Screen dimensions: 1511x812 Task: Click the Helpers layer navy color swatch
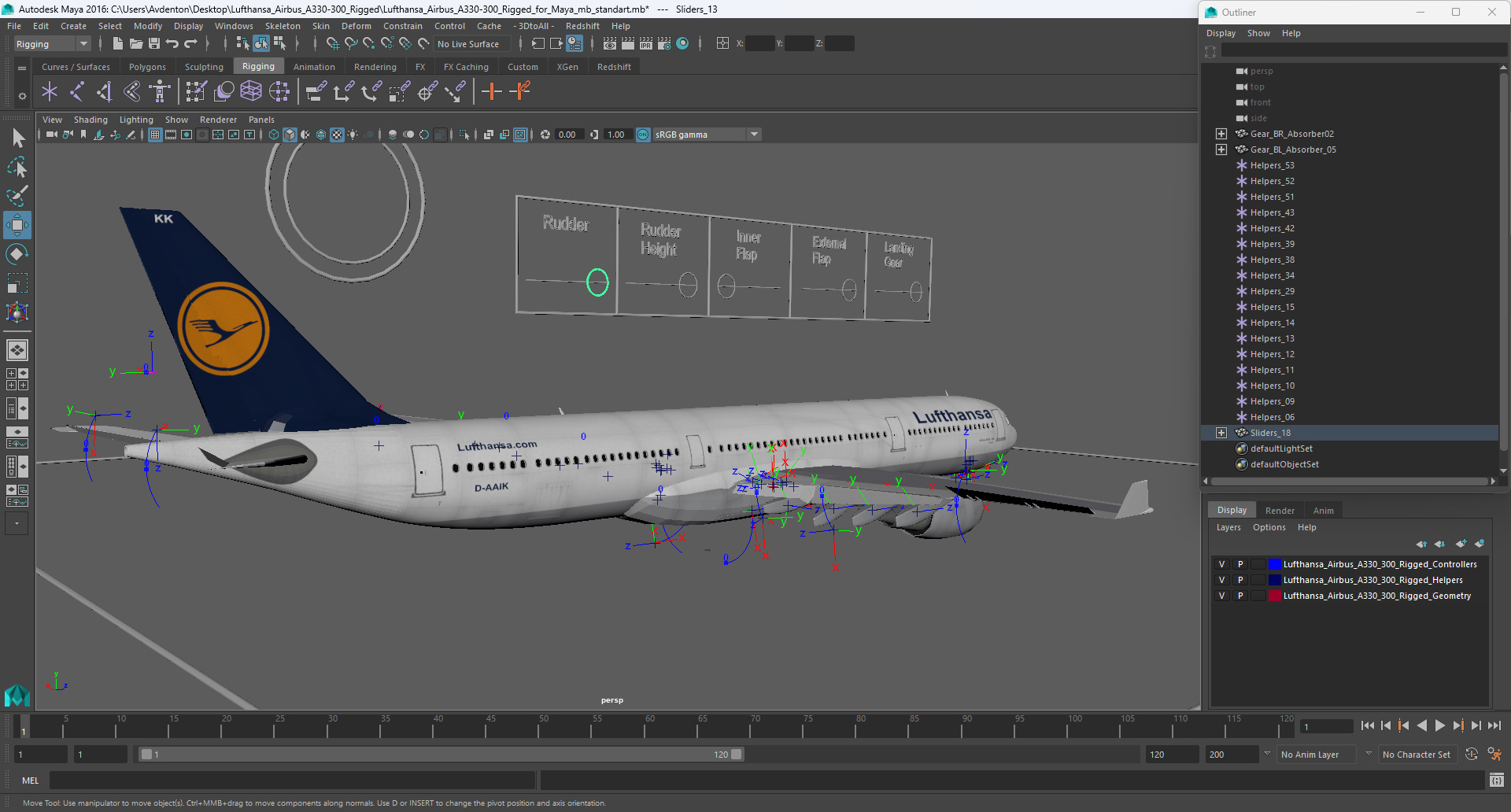(x=1274, y=580)
